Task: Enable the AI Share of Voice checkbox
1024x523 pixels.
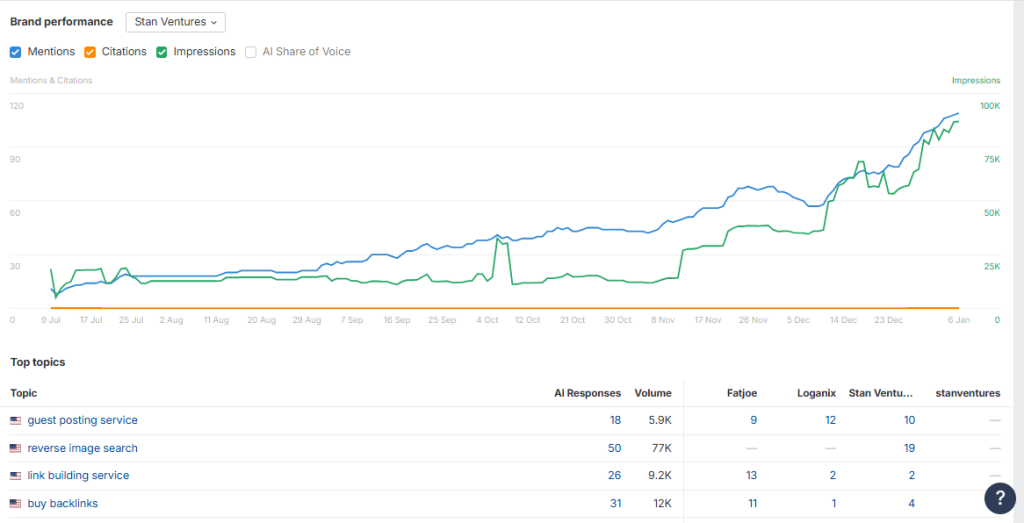Action: [252, 52]
